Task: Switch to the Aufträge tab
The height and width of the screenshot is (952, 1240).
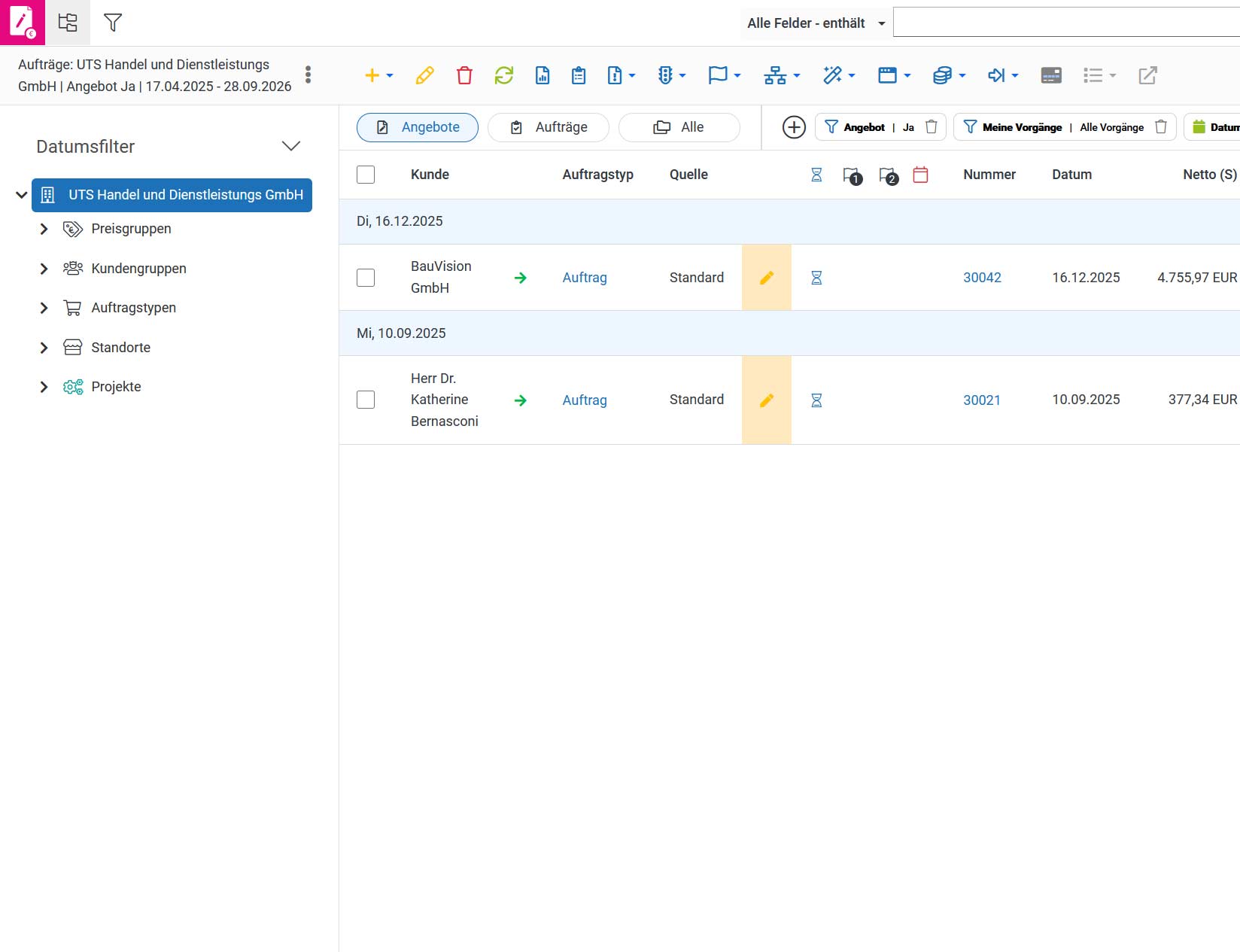Action: click(x=549, y=127)
